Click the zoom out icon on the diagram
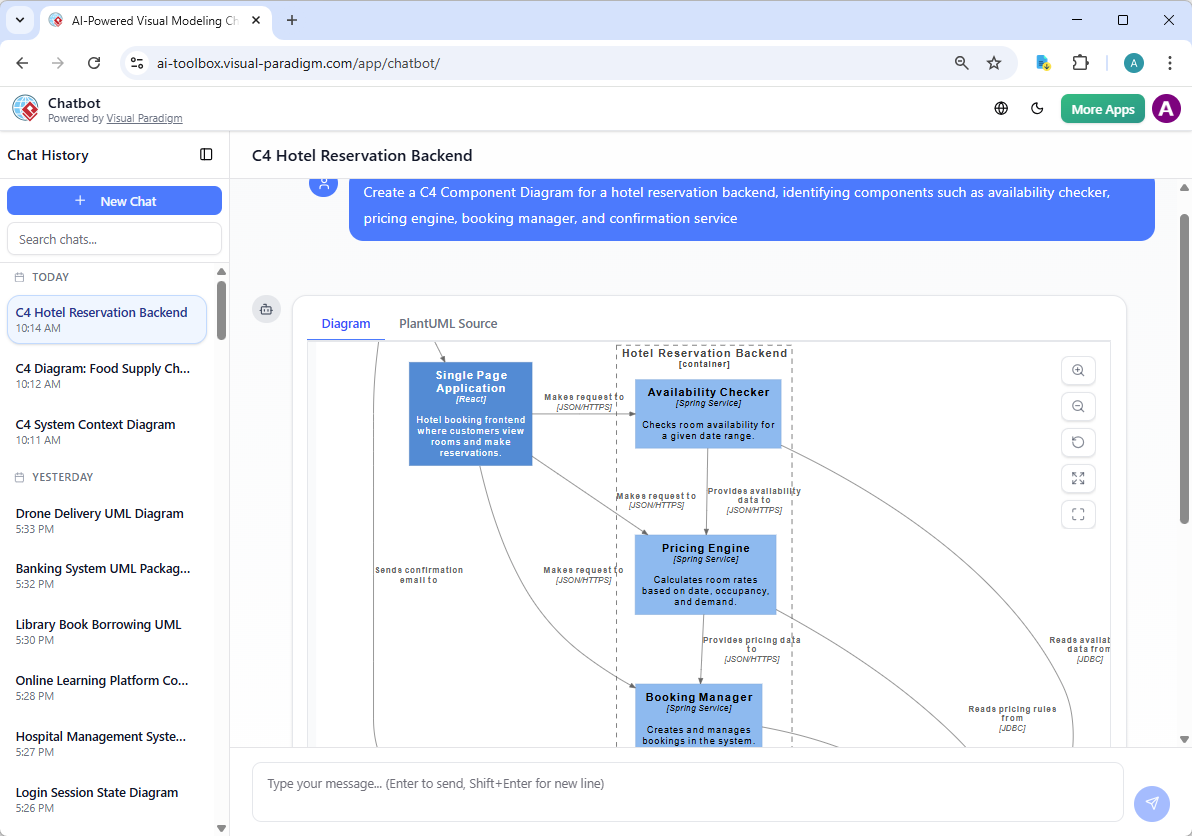 [x=1078, y=406]
